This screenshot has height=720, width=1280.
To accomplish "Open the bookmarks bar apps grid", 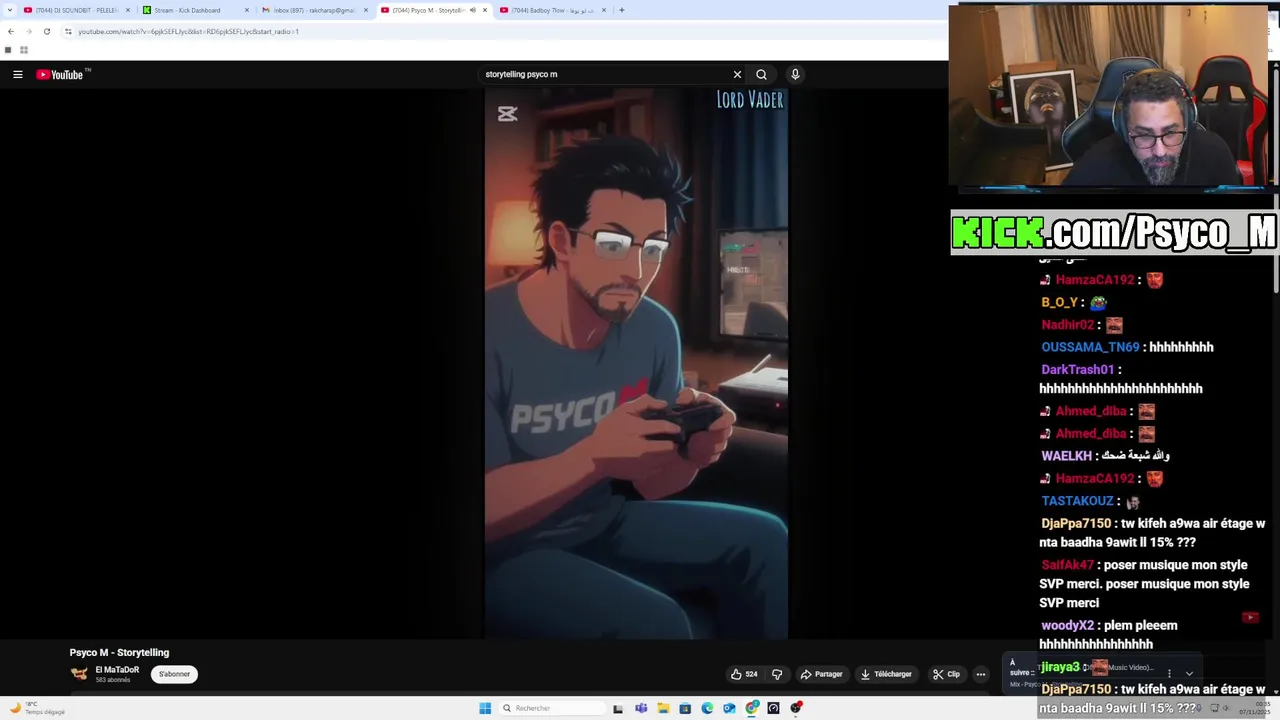I will (x=23, y=50).
